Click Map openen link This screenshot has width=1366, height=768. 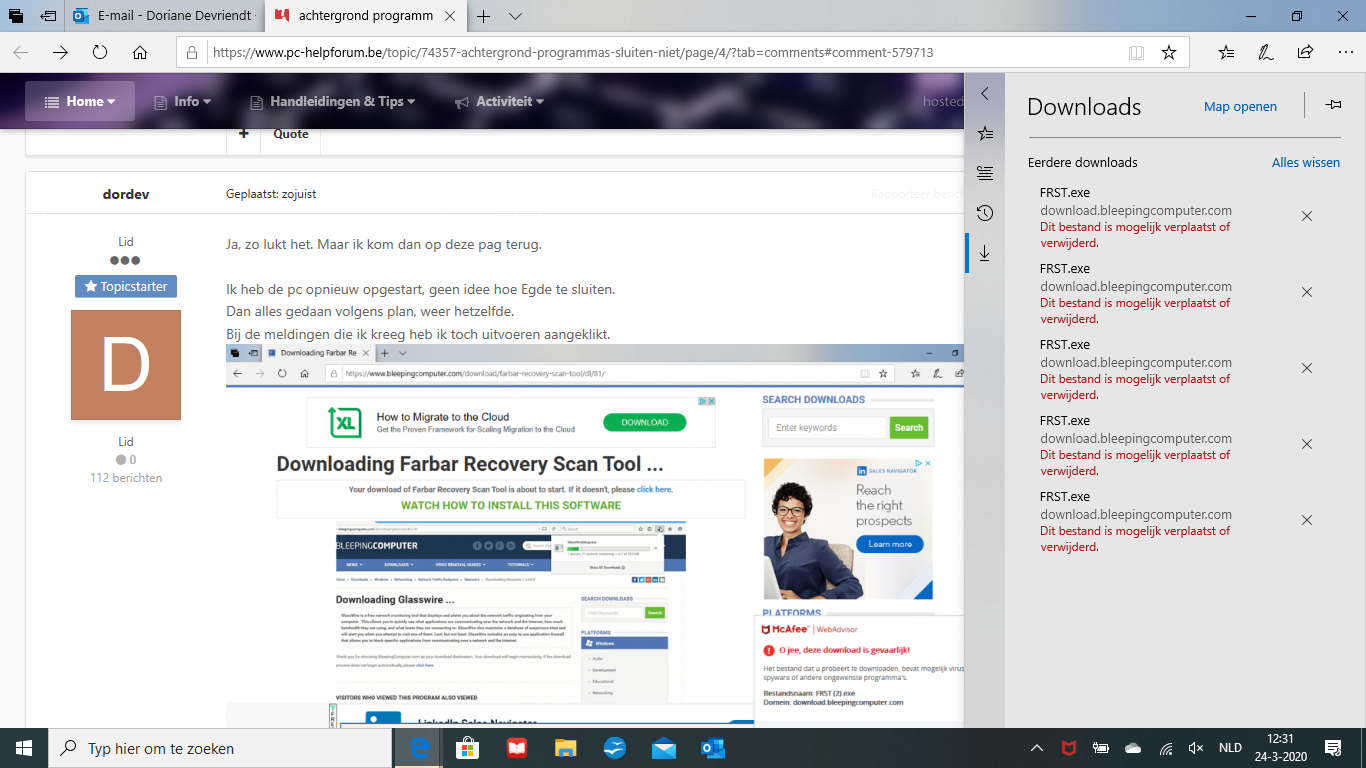pyautogui.click(x=1240, y=106)
